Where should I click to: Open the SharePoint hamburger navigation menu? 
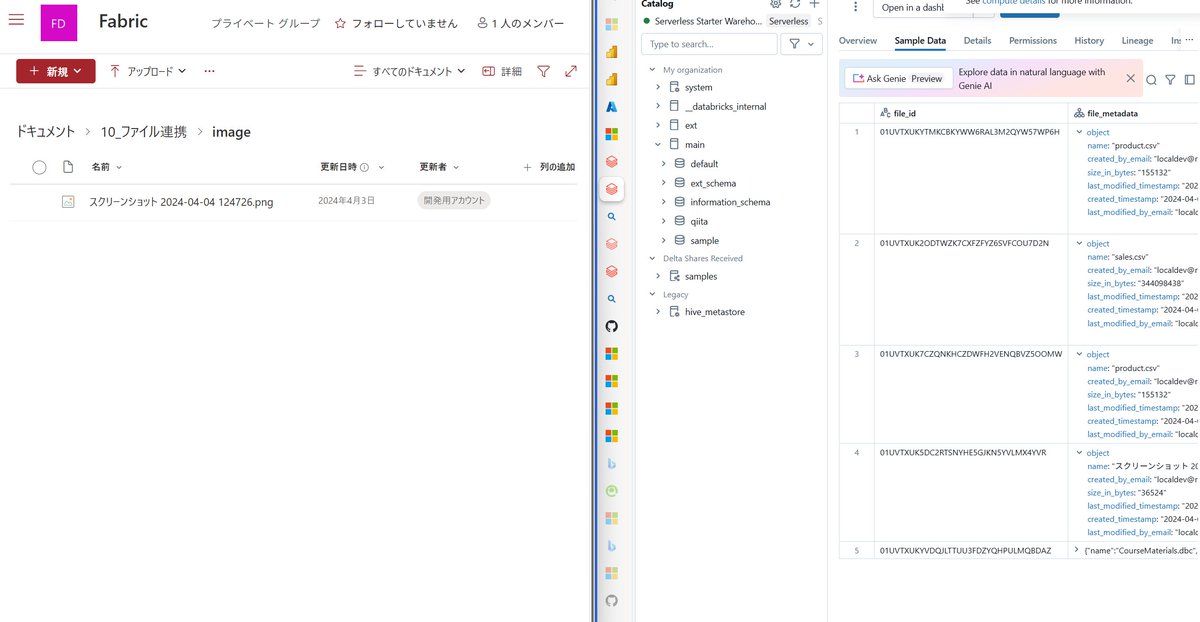pos(16,20)
